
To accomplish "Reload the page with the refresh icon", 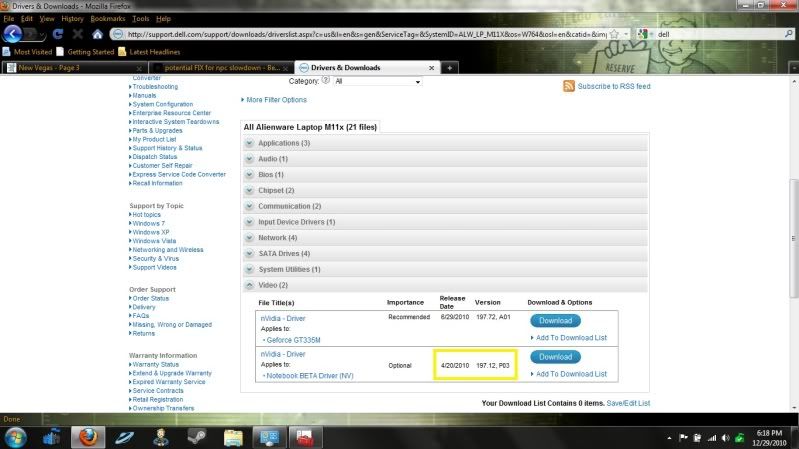I will pos(58,34).
